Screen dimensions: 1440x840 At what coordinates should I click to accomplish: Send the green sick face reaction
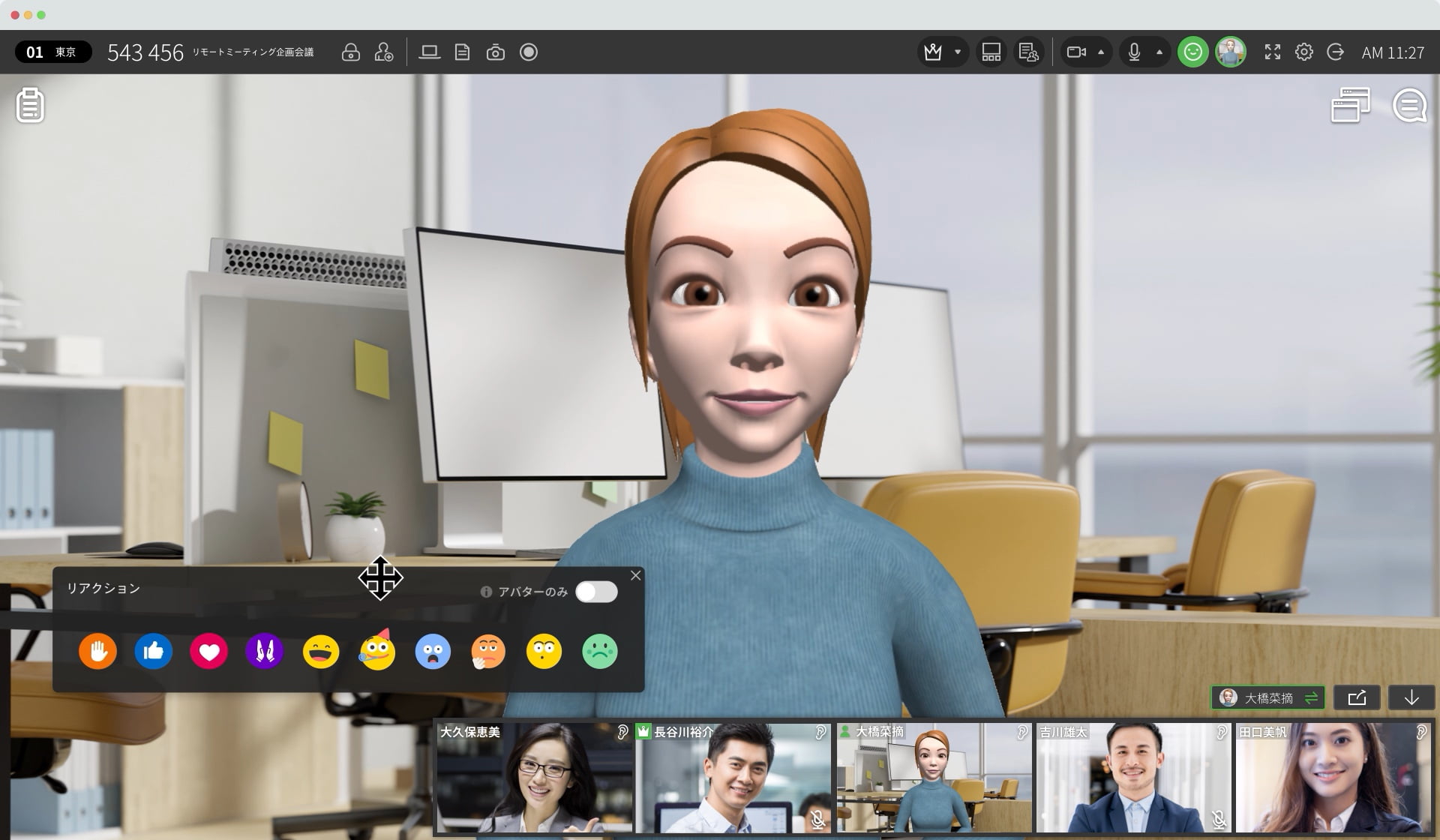(x=600, y=651)
